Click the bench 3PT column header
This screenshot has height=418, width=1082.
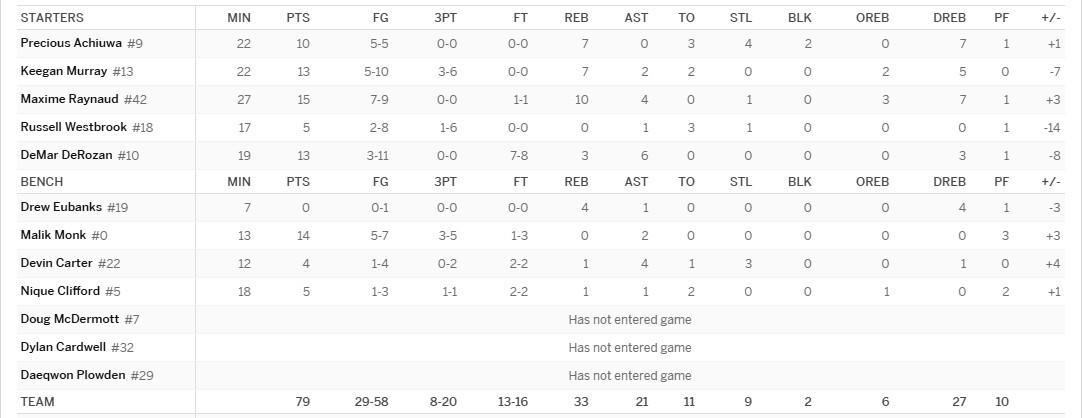click(x=445, y=182)
